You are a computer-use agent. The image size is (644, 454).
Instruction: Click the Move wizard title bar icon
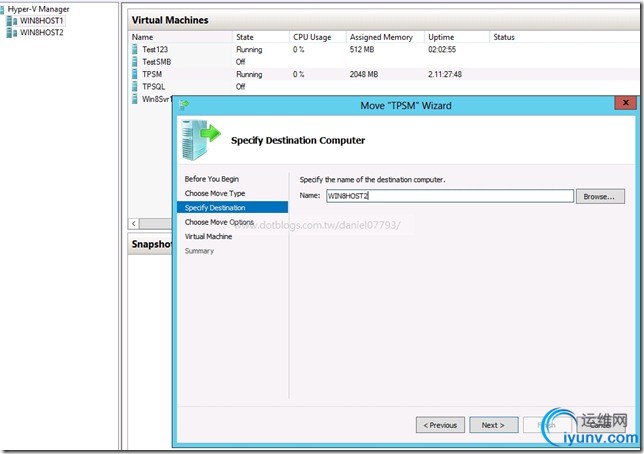(x=184, y=105)
